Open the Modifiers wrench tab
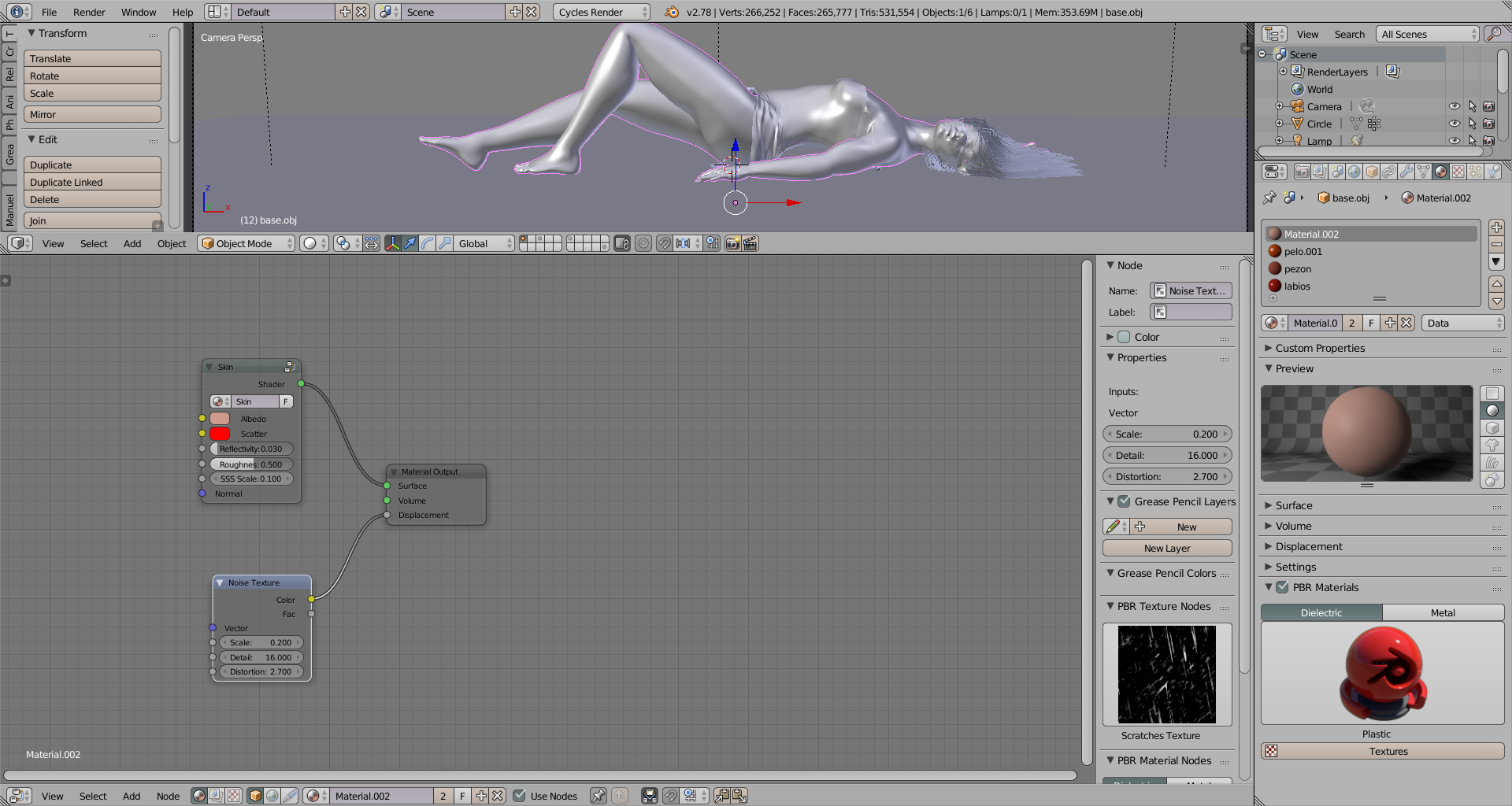The image size is (1512, 806). (1406, 172)
